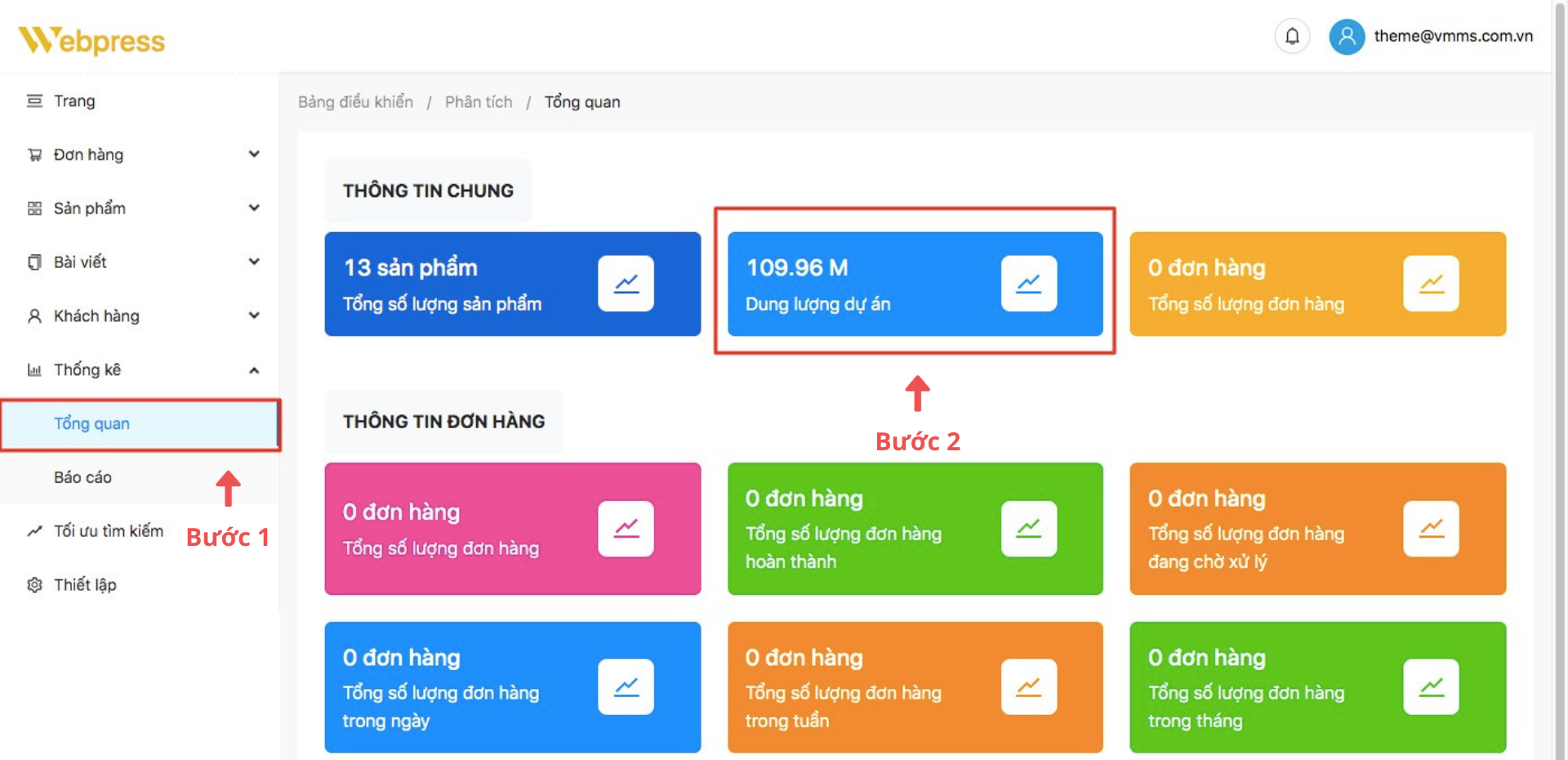This screenshot has height=760, width=1568.
Task: Collapse the Thống kê menu section
Action: click(254, 370)
